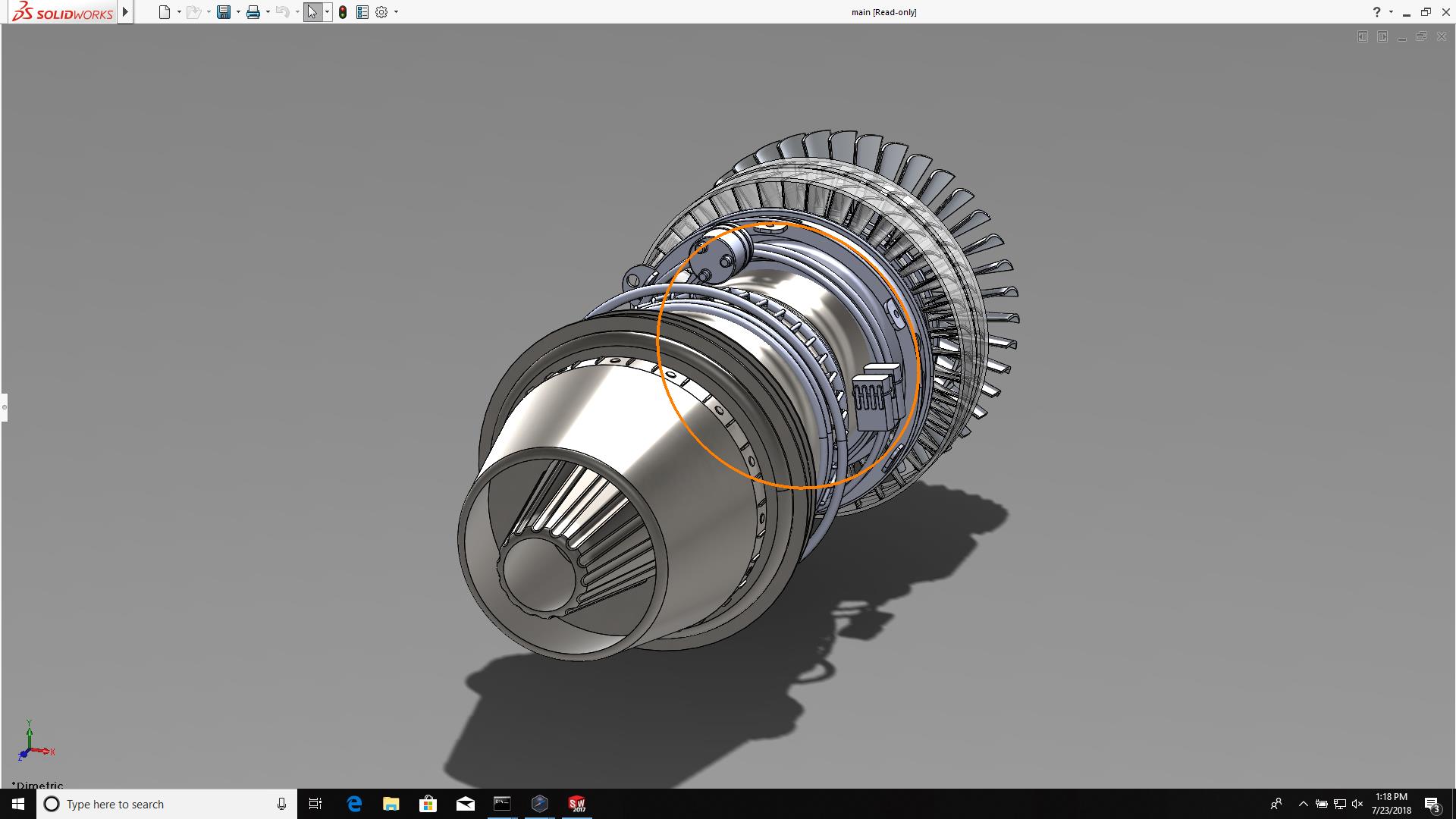Click the SolidWorks Help question mark
Image resolution: width=1456 pixels, height=819 pixels.
(x=1376, y=12)
